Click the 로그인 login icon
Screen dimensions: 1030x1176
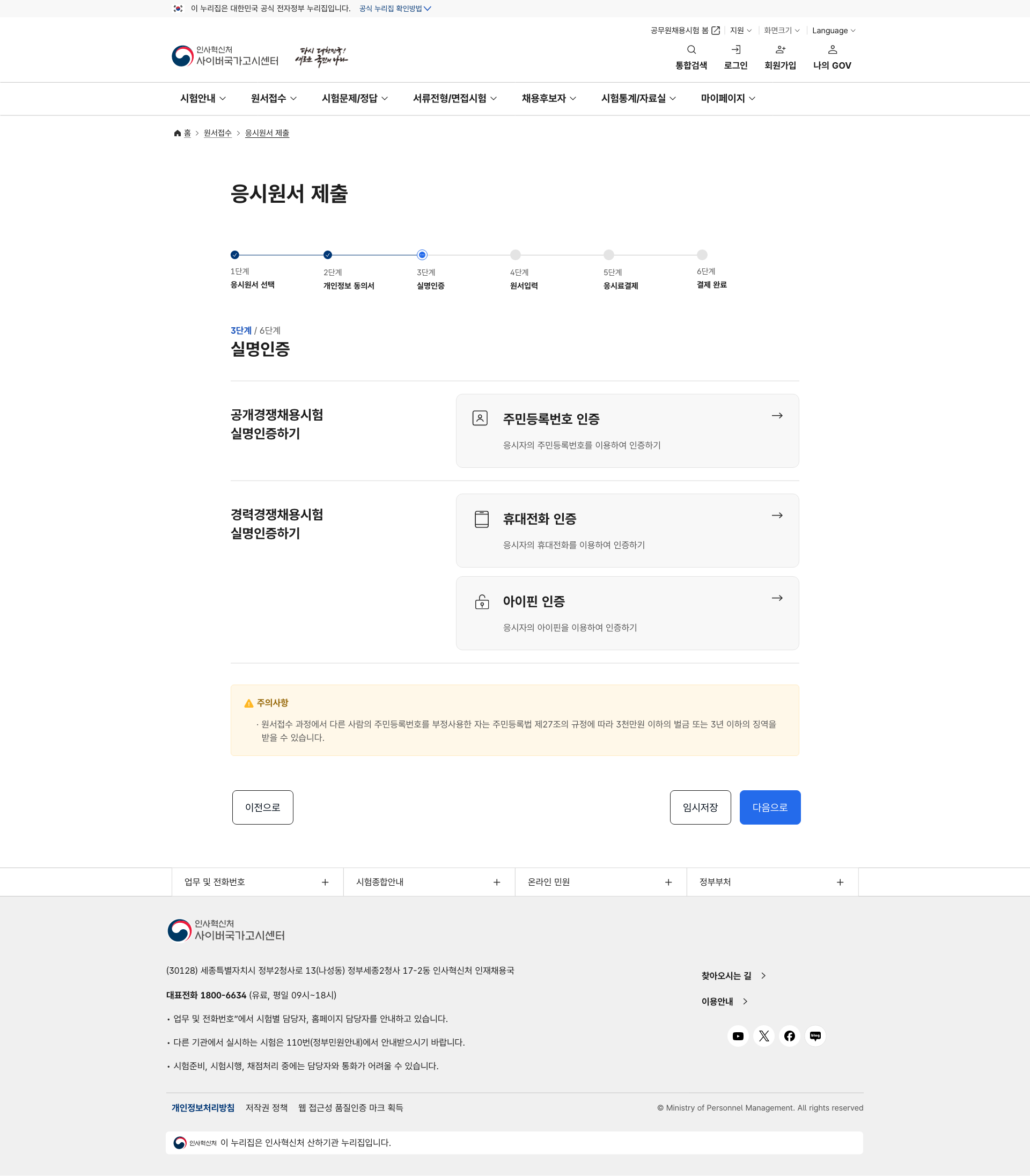coord(735,50)
